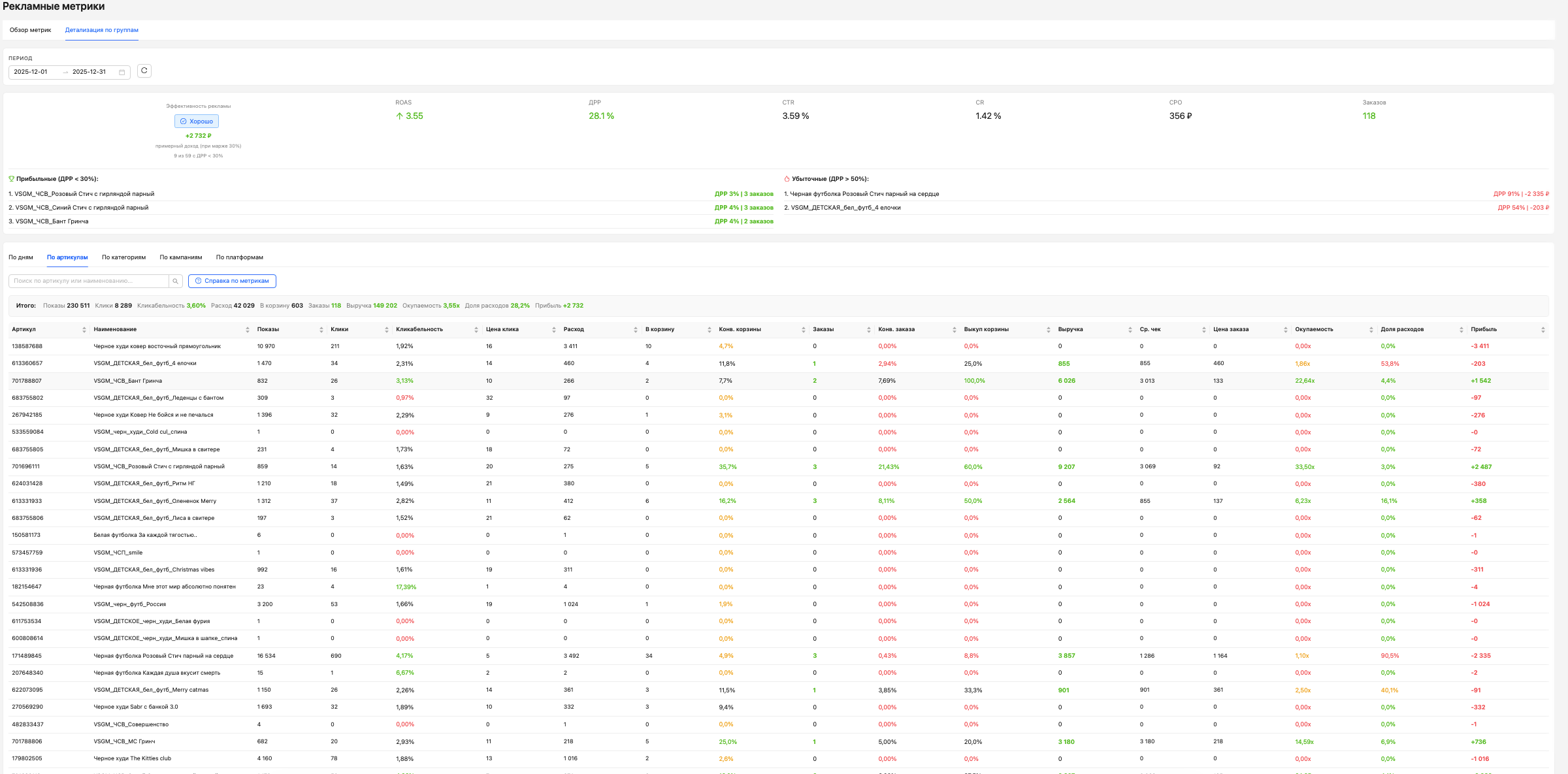Open the calendar icon in date range

point(122,72)
